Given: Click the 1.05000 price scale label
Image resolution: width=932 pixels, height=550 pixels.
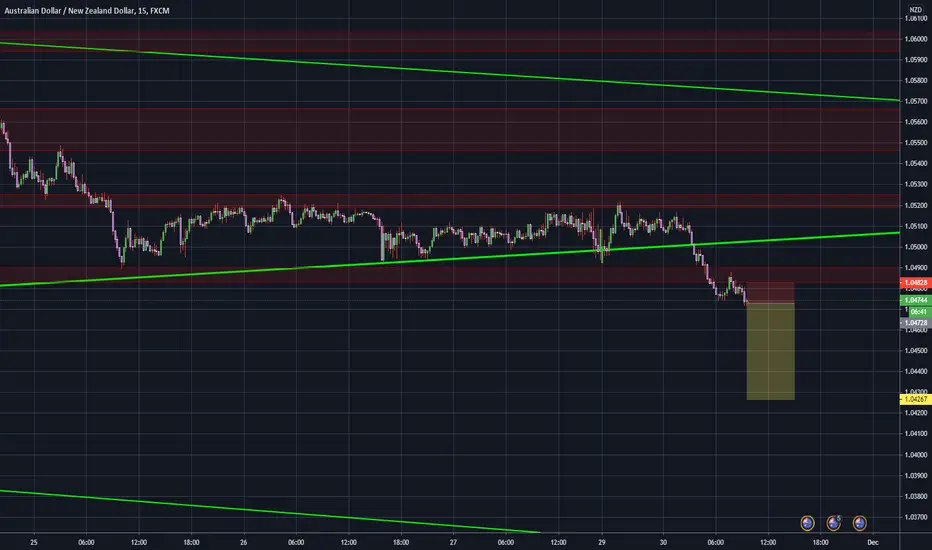Looking at the screenshot, I should coord(915,247).
